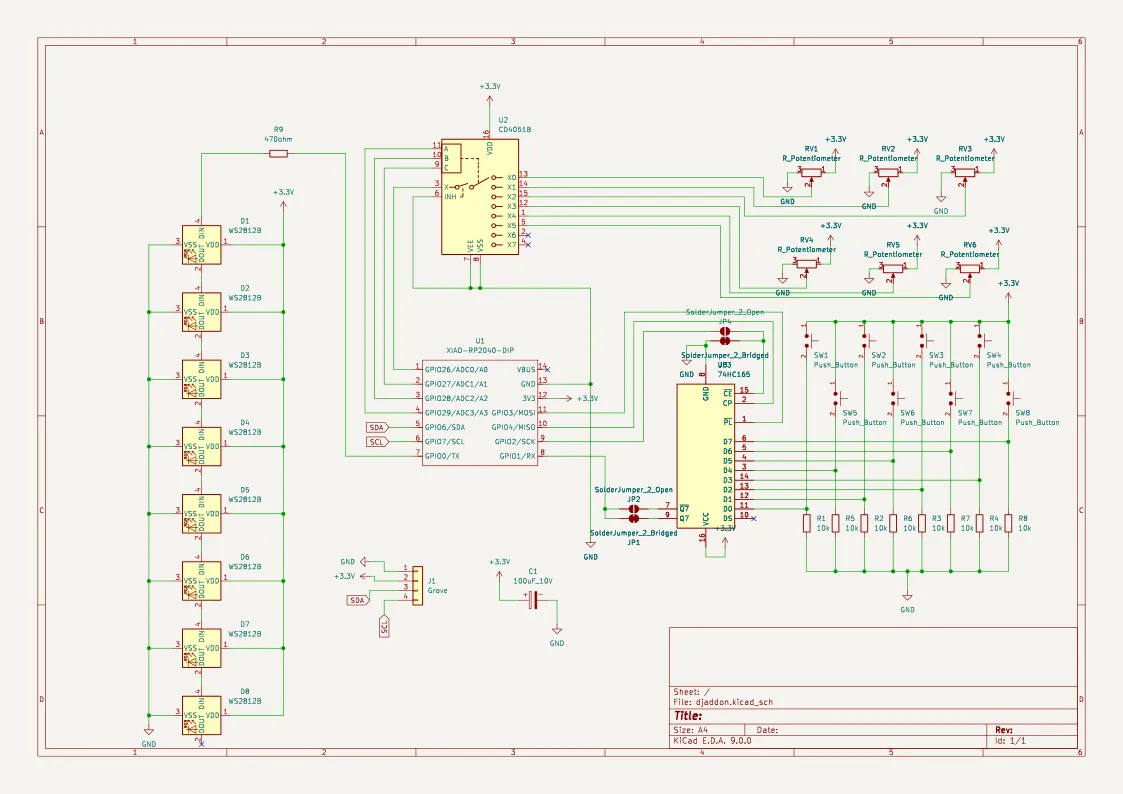This screenshot has height=794, width=1123.
Task: Click the SCL global label near U1
Action: point(377,442)
